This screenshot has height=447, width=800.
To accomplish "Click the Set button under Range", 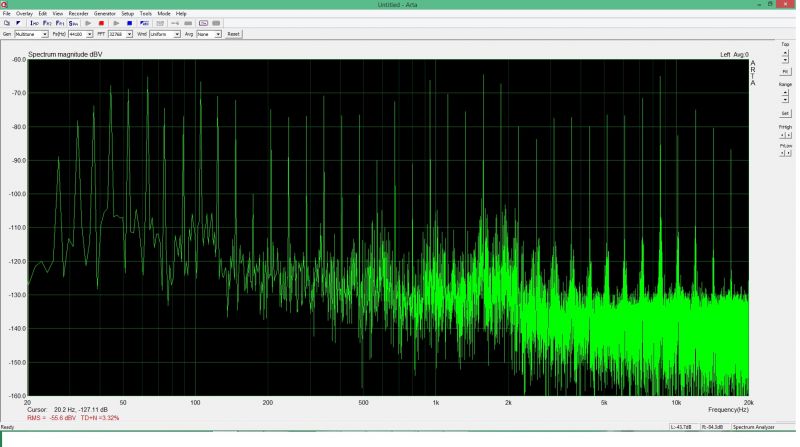I will (x=785, y=113).
